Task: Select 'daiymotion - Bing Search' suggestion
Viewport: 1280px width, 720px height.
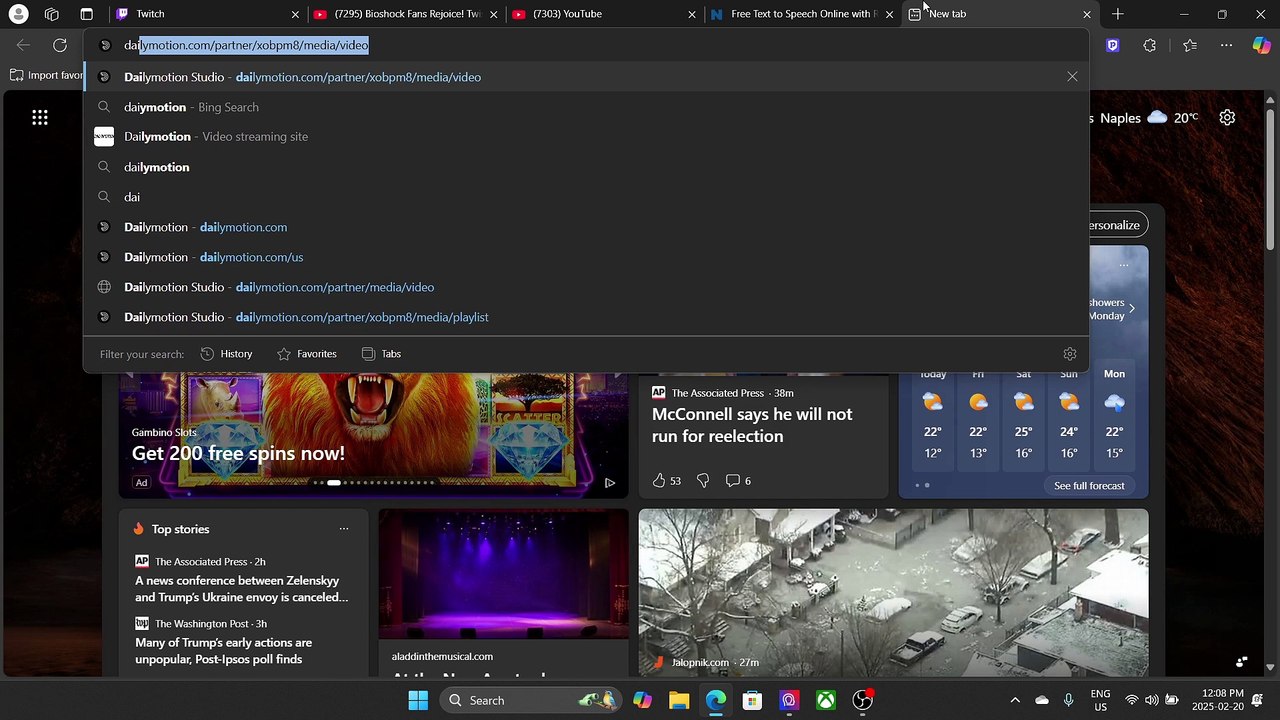Action: click(x=586, y=107)
